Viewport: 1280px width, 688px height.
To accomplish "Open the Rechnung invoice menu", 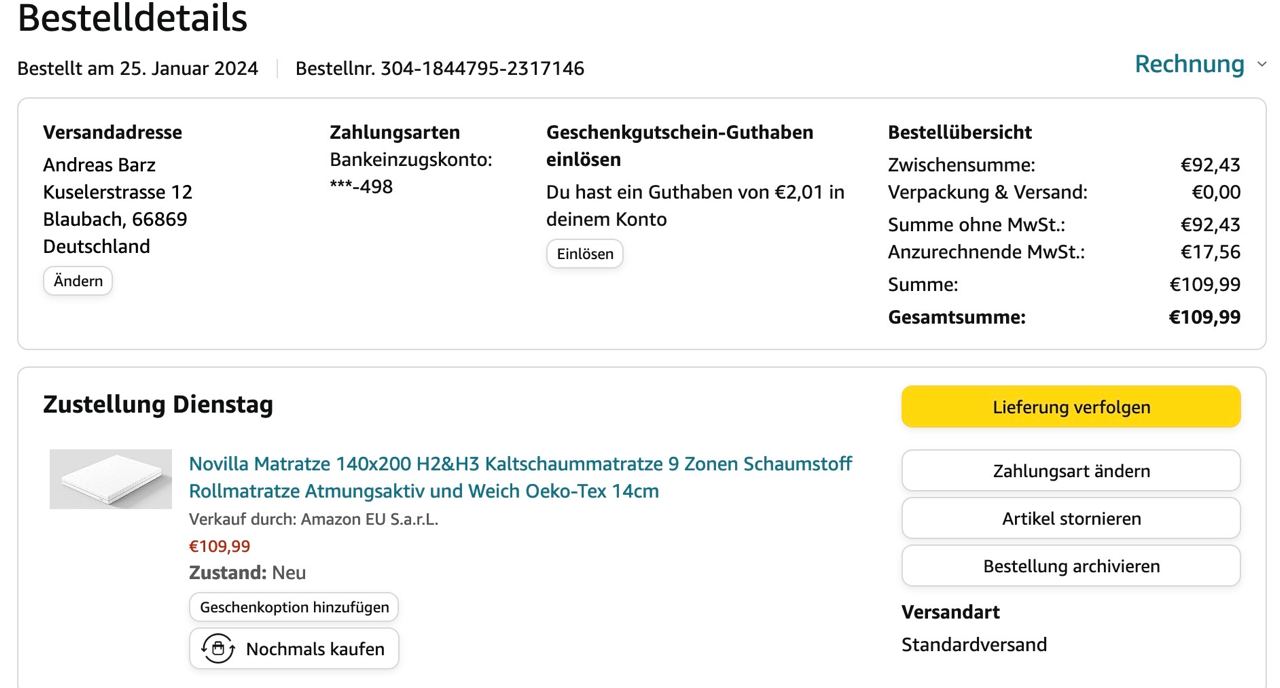I will click(1189, 64).
